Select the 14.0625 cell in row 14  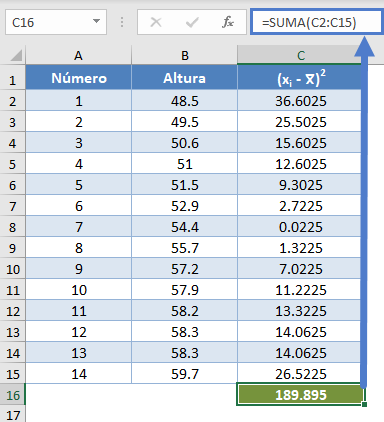click(x=299, y=353)
